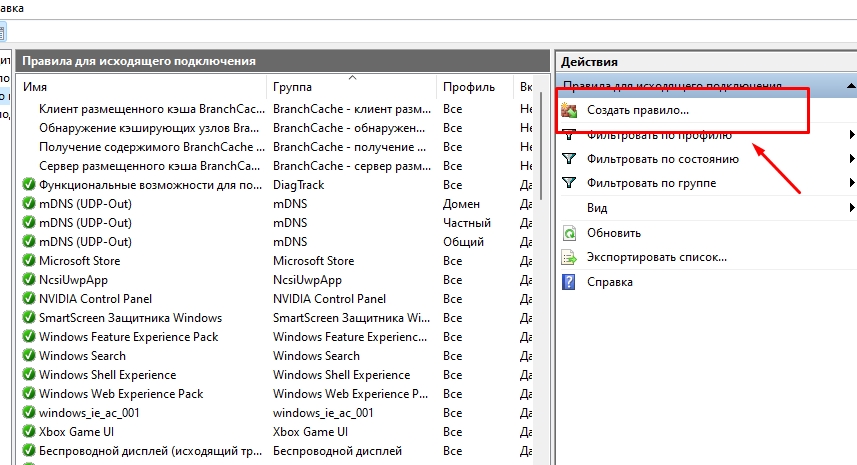
Task: Expand the "Фильтровать по состоянию" submenu arrow
Action: pos(852,159)
